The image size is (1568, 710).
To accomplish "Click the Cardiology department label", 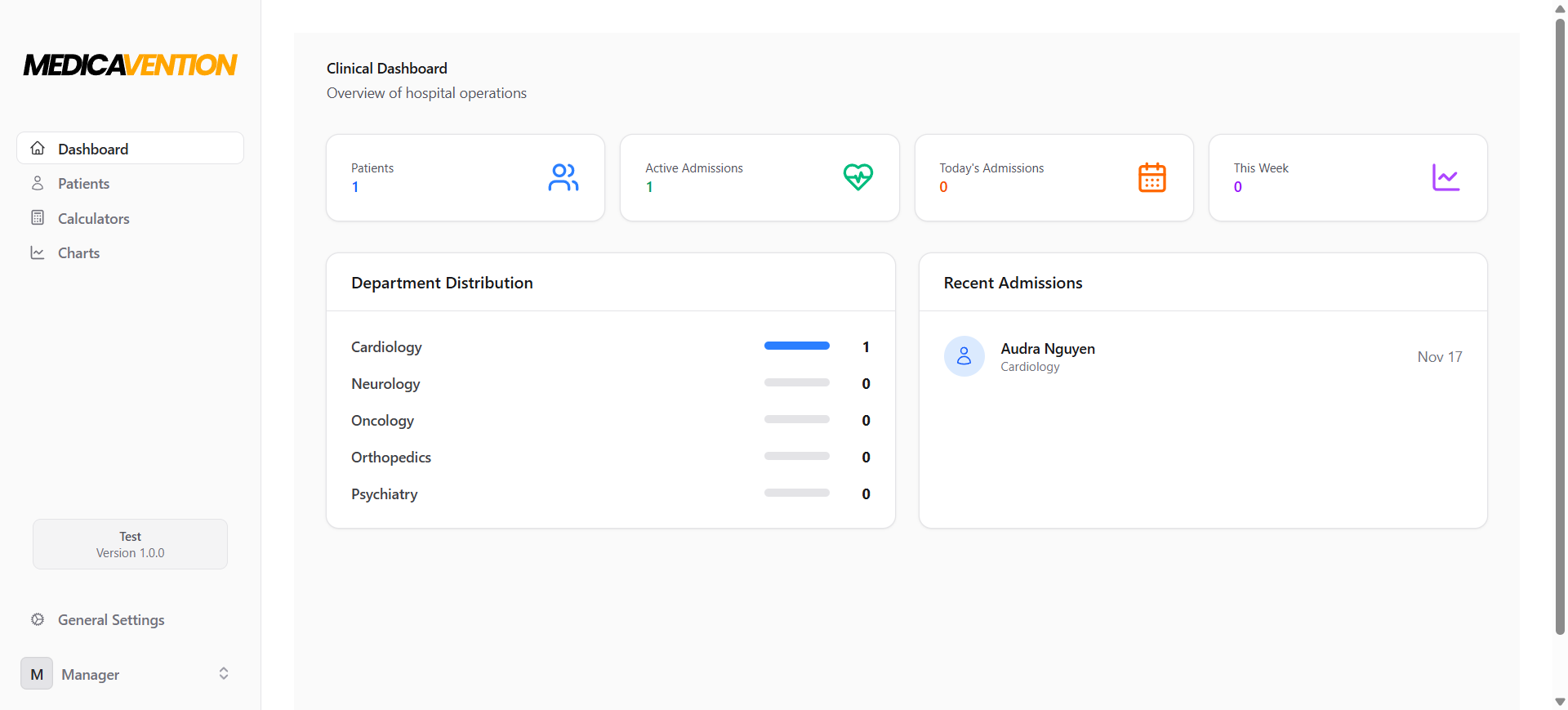I will [386, 347].
